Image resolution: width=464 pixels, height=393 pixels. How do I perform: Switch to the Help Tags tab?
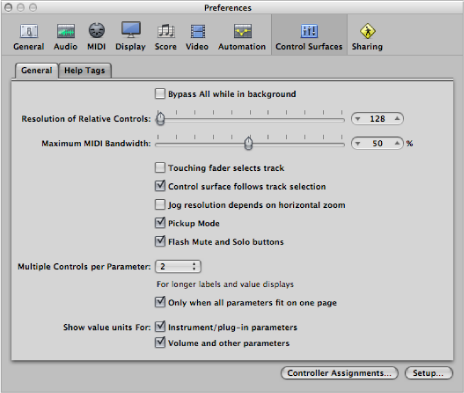point(85,70)
